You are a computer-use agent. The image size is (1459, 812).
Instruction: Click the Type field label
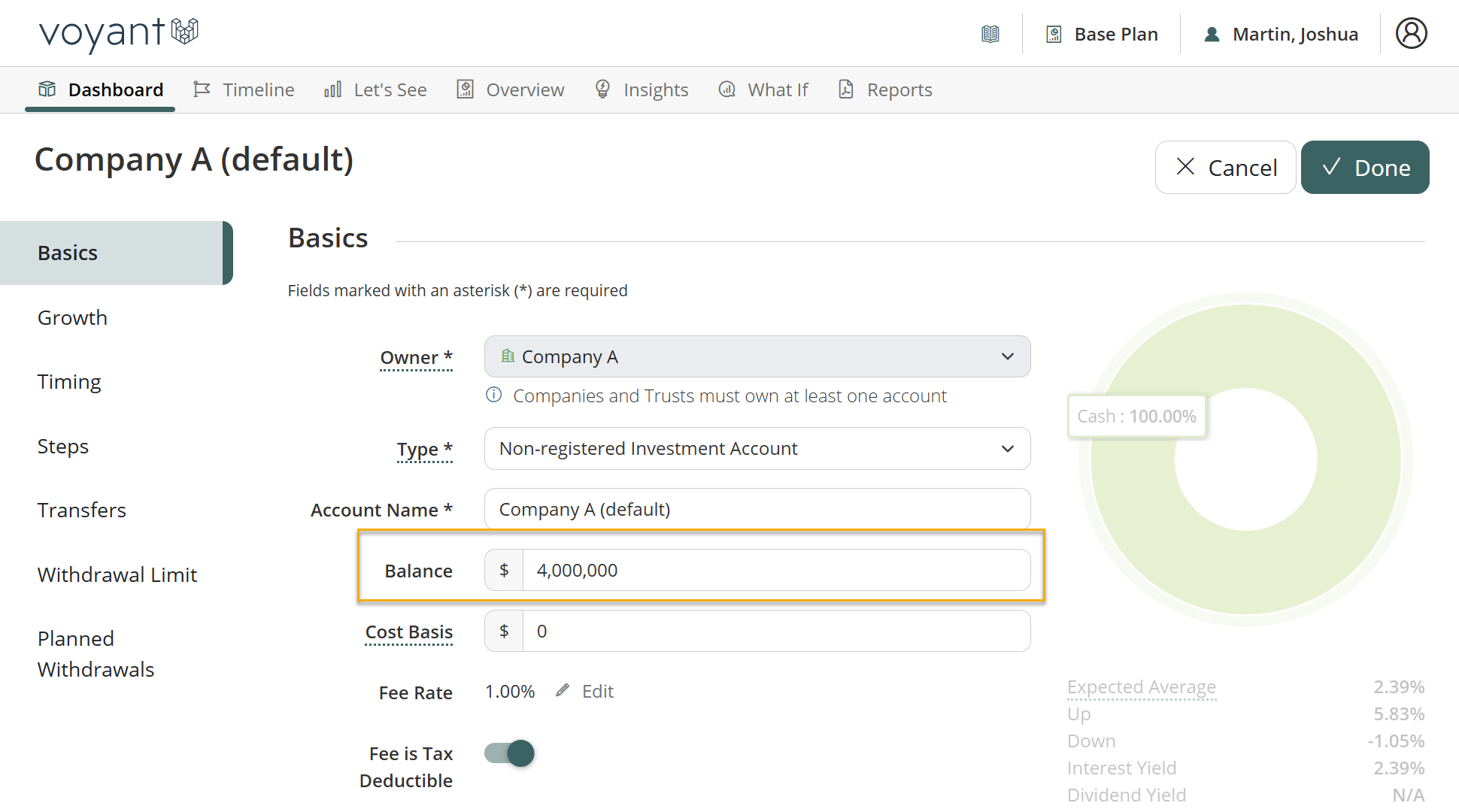[x=425, y=450]
